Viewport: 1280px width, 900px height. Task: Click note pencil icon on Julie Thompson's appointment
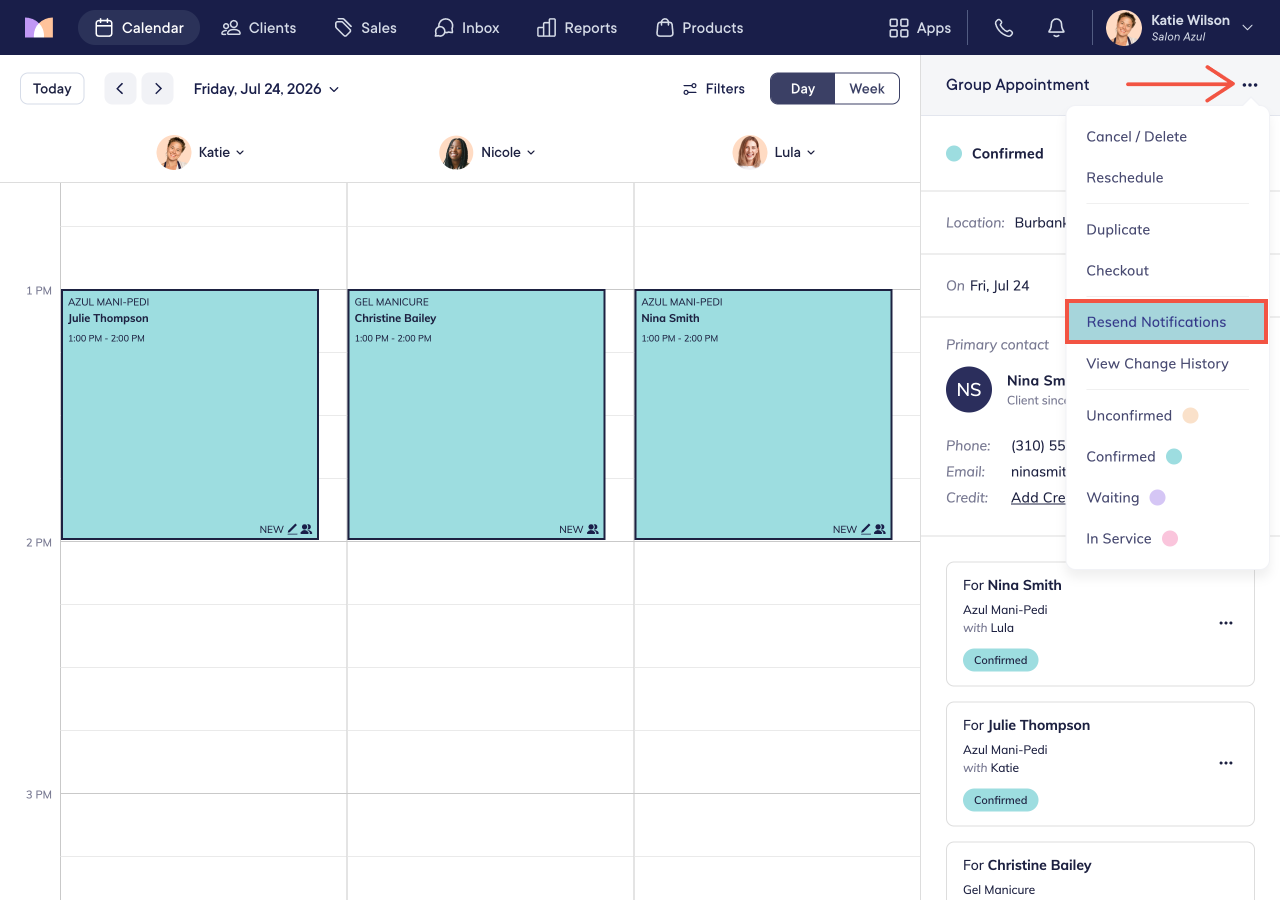click(x=292, y=529)
